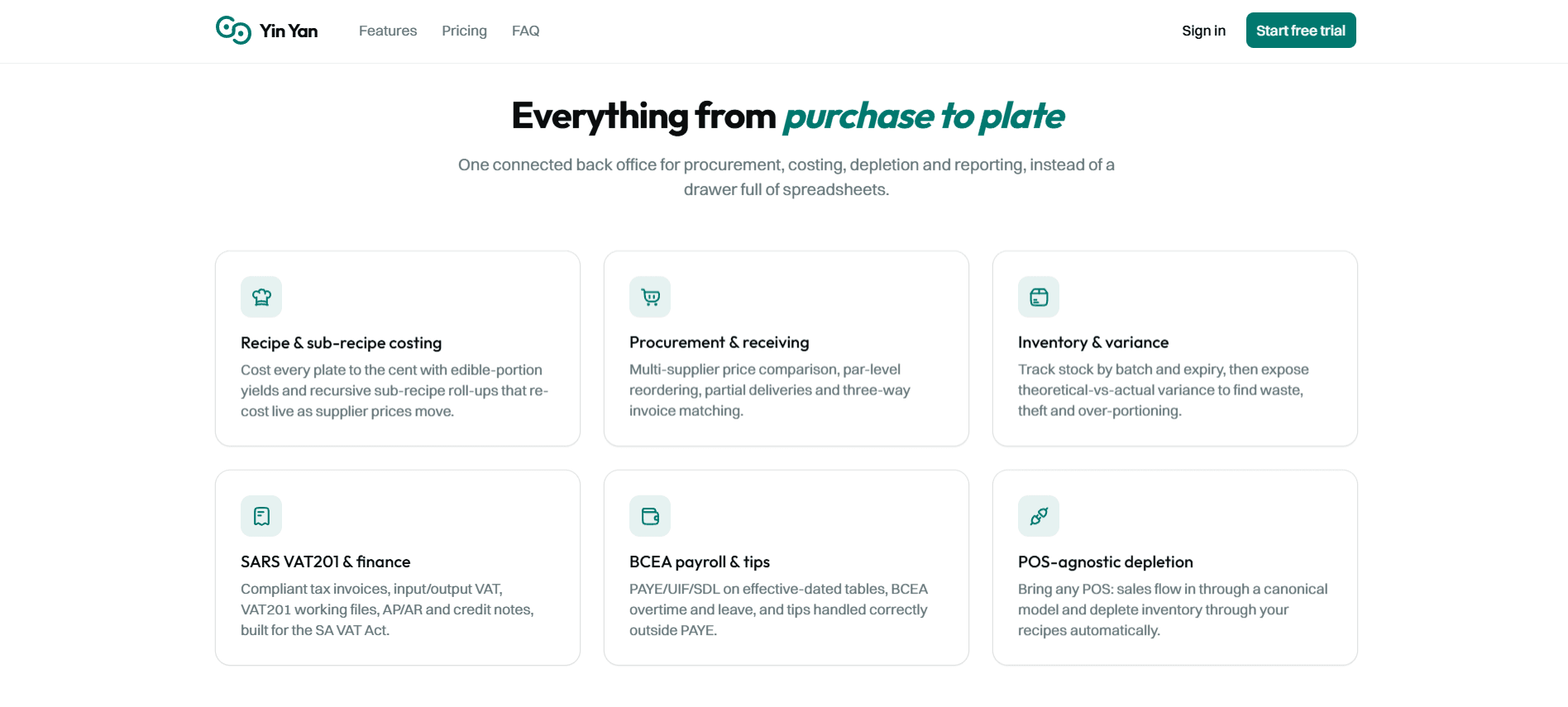The image size is (1568, 707).
Task: Select the Procurement & receiving card title
Action: [x=719, y=342]
